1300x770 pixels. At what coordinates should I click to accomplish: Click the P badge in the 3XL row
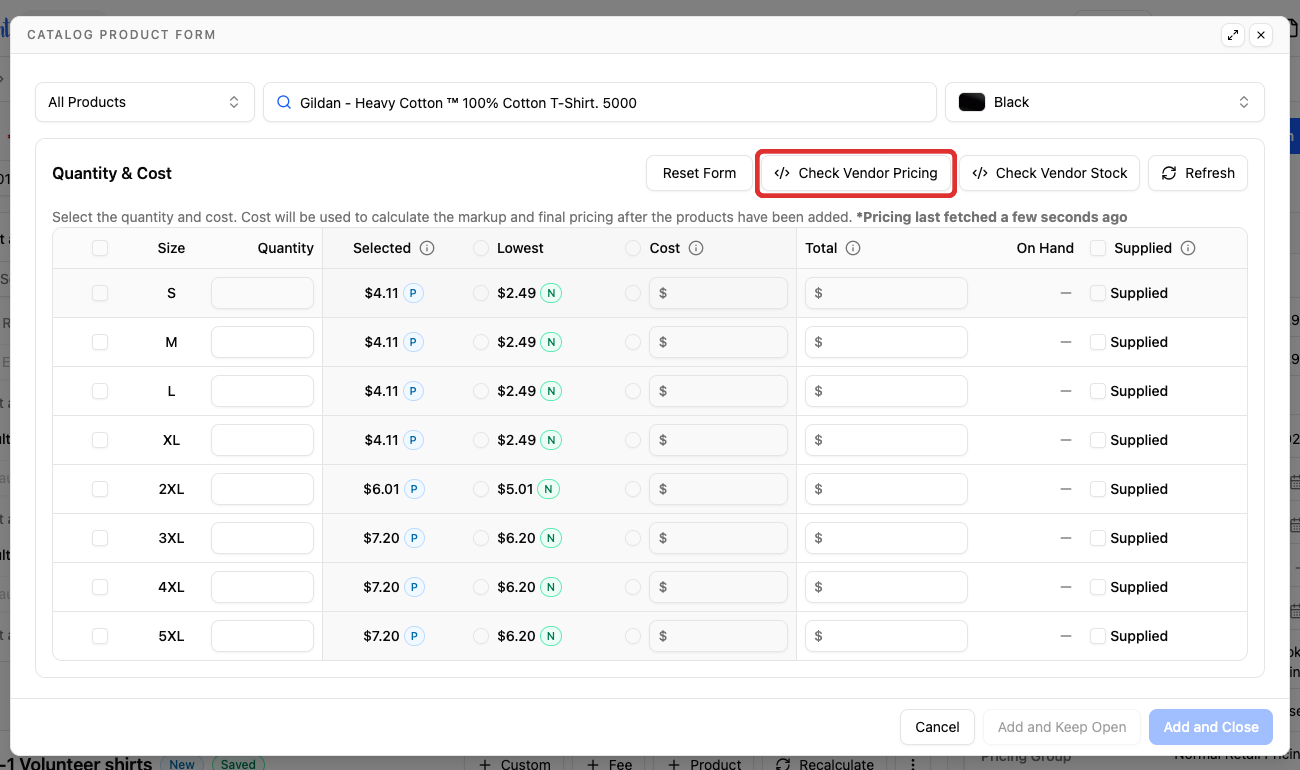(x=413, y=538)
